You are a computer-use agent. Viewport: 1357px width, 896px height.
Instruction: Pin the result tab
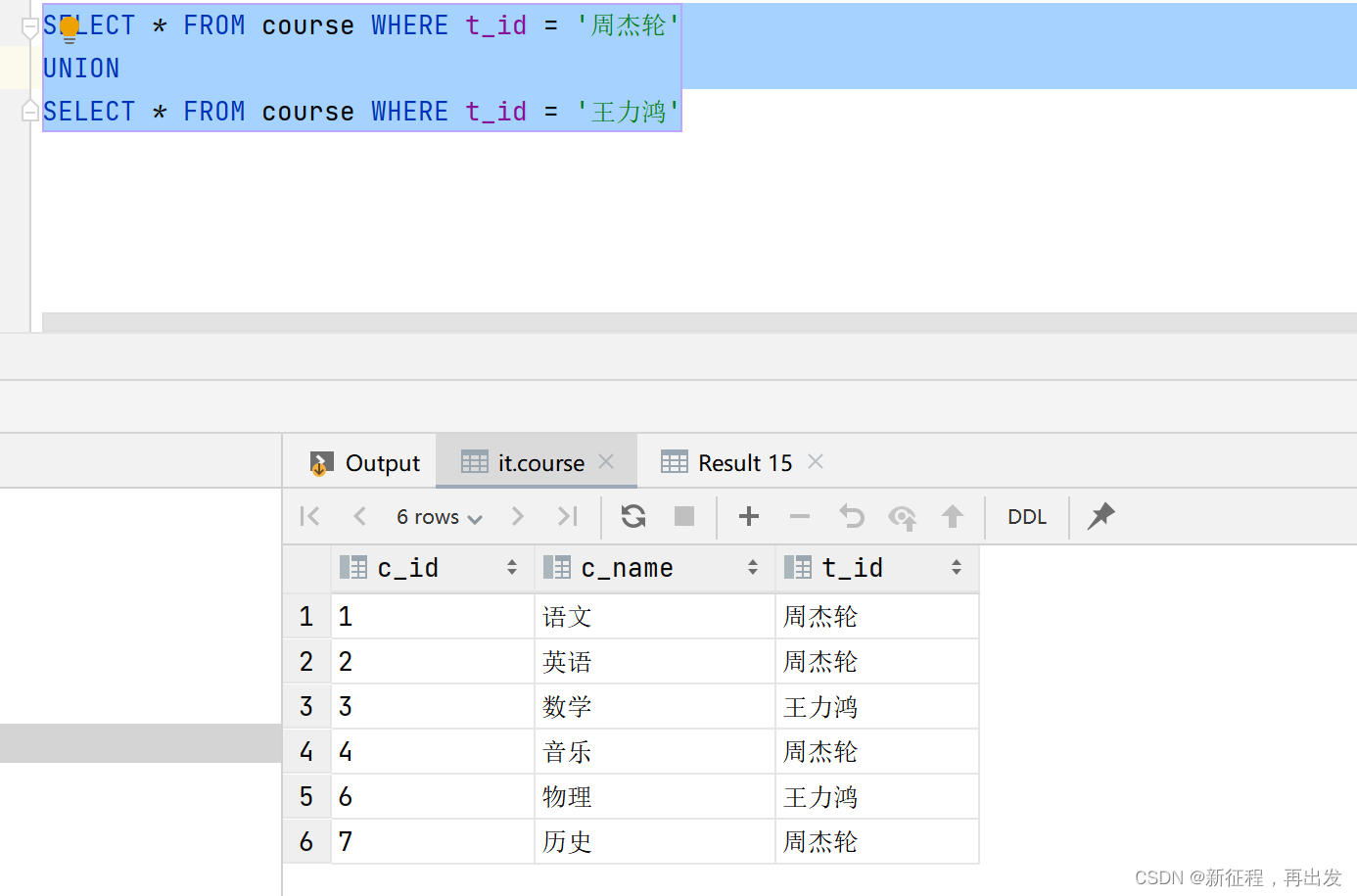[x=1101, y=515]
